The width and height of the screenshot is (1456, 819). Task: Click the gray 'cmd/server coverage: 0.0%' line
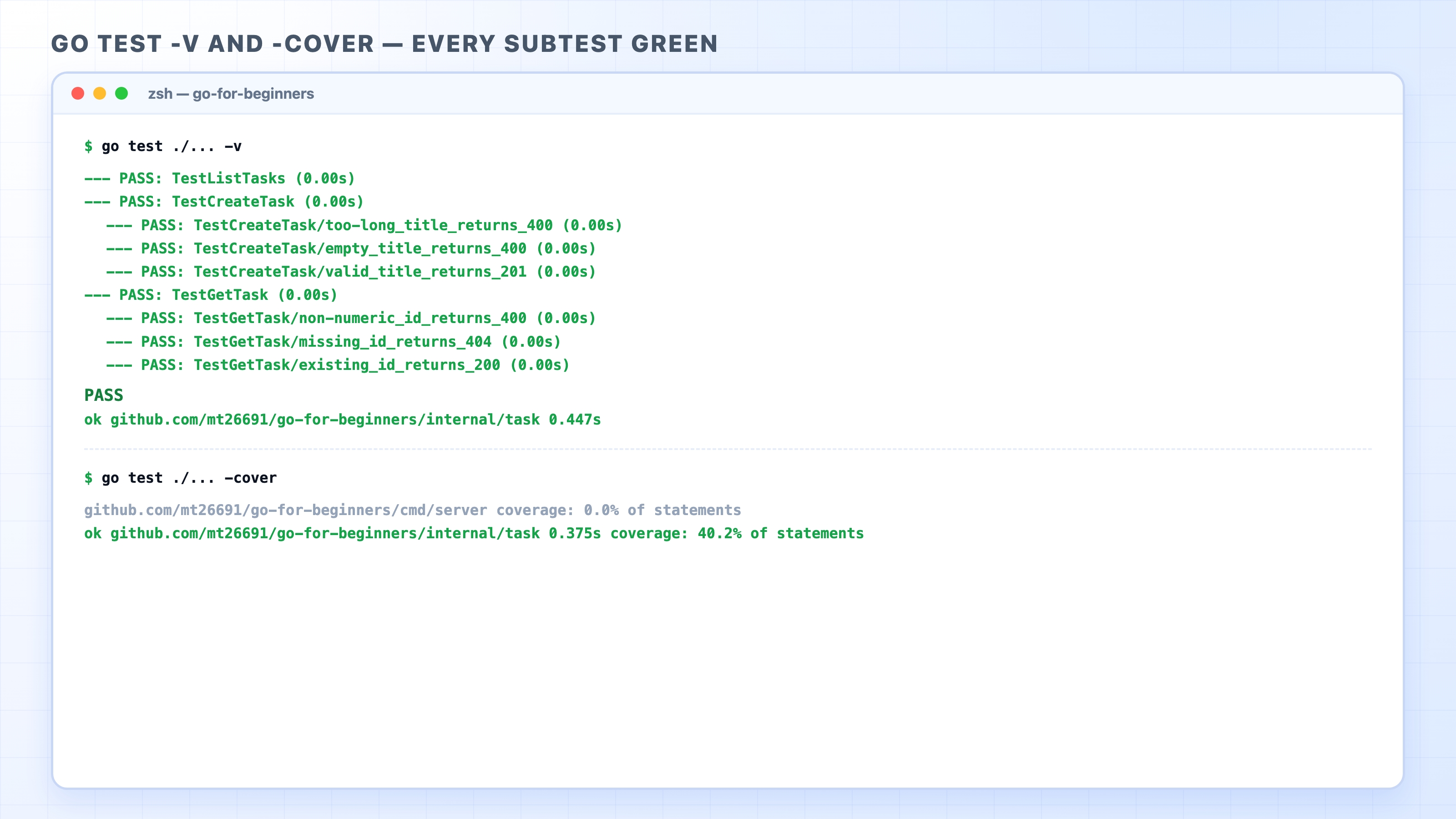(x=413, y=511)
